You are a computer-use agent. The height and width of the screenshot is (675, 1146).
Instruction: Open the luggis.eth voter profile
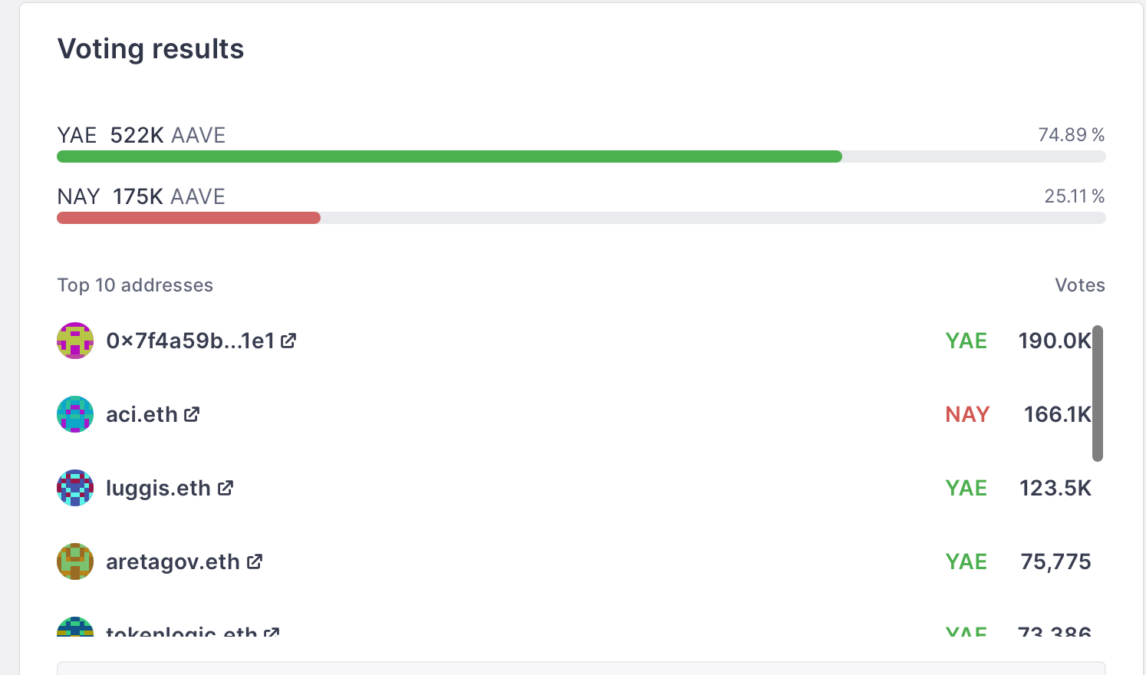[158, 488]
